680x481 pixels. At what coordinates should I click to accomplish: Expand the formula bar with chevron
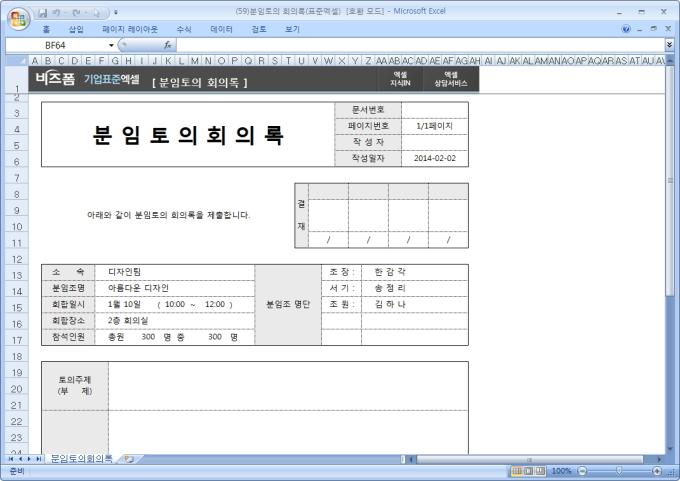pos(669,45)
